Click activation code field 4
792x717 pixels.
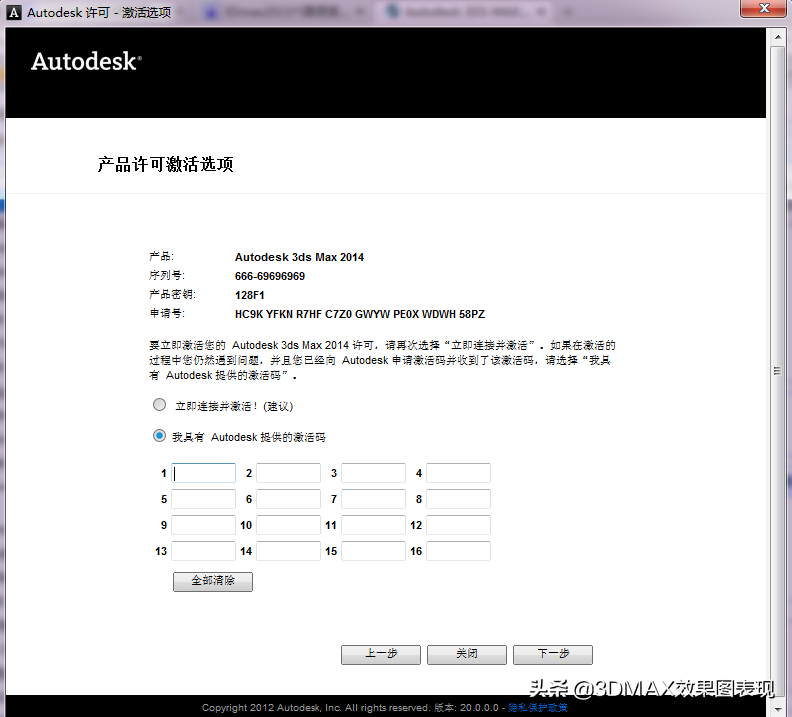458,473
